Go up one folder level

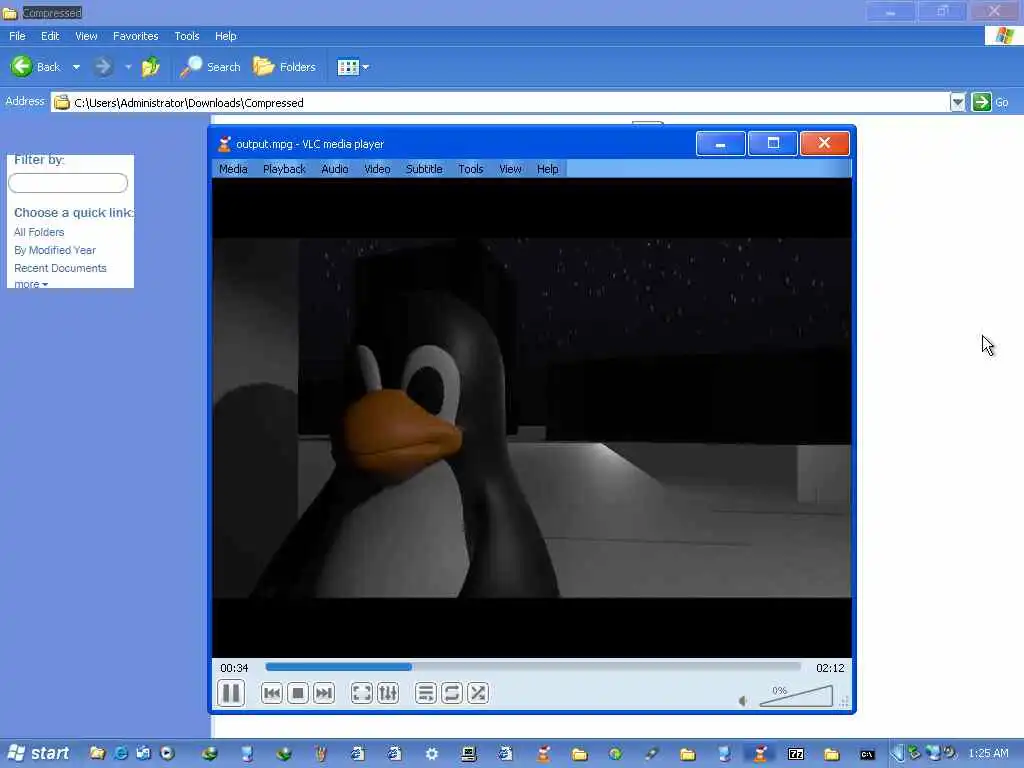coord(151,67)
